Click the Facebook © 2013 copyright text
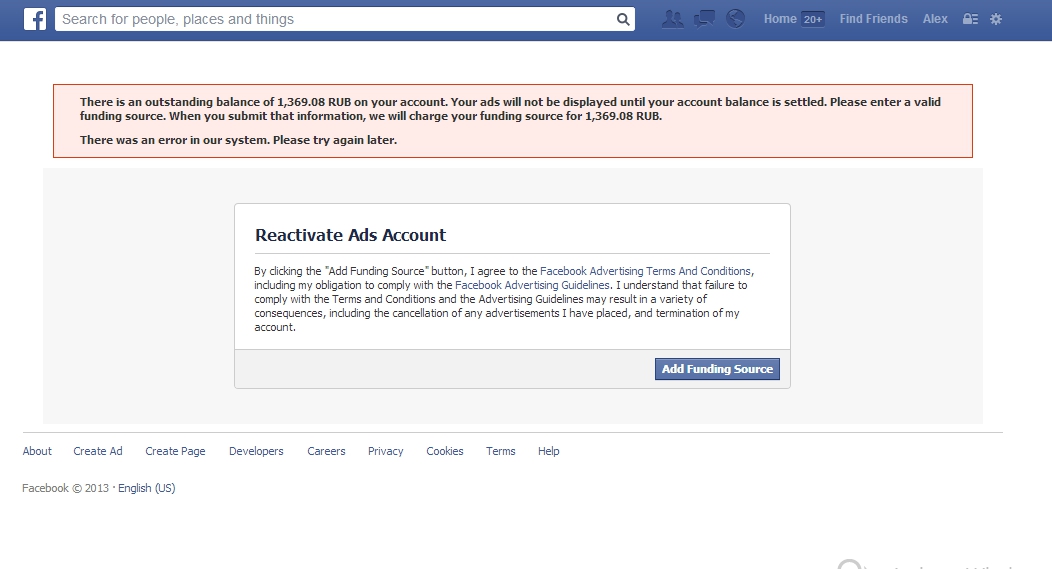 pyautogui.click(x=65, y=488)
